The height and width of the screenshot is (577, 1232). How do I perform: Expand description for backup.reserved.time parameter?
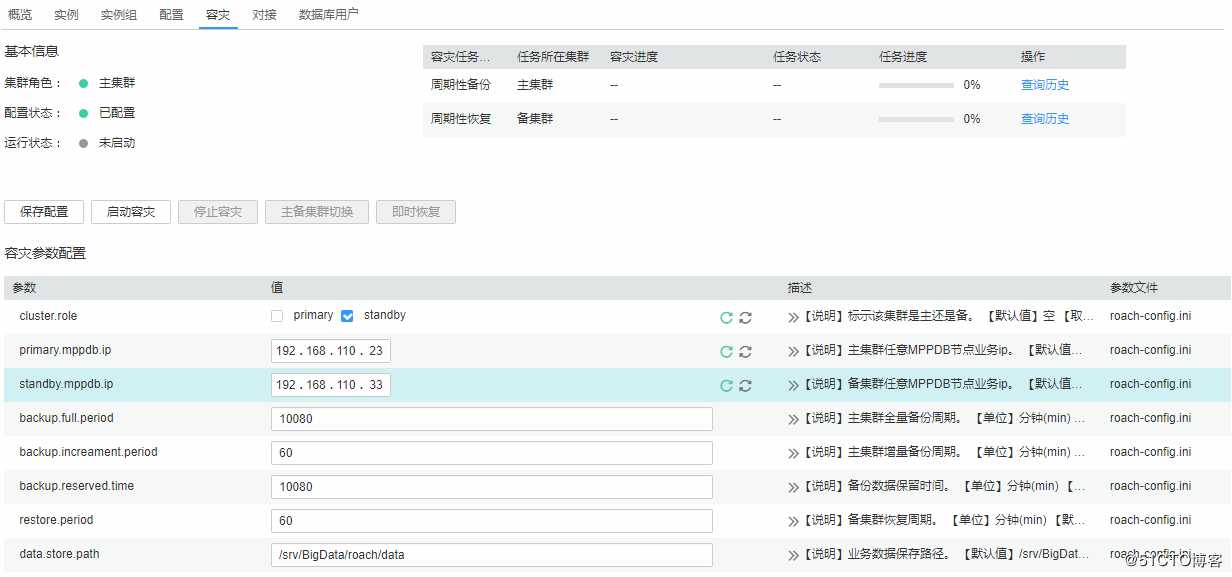pyautogui.click(x=795, y=486)
